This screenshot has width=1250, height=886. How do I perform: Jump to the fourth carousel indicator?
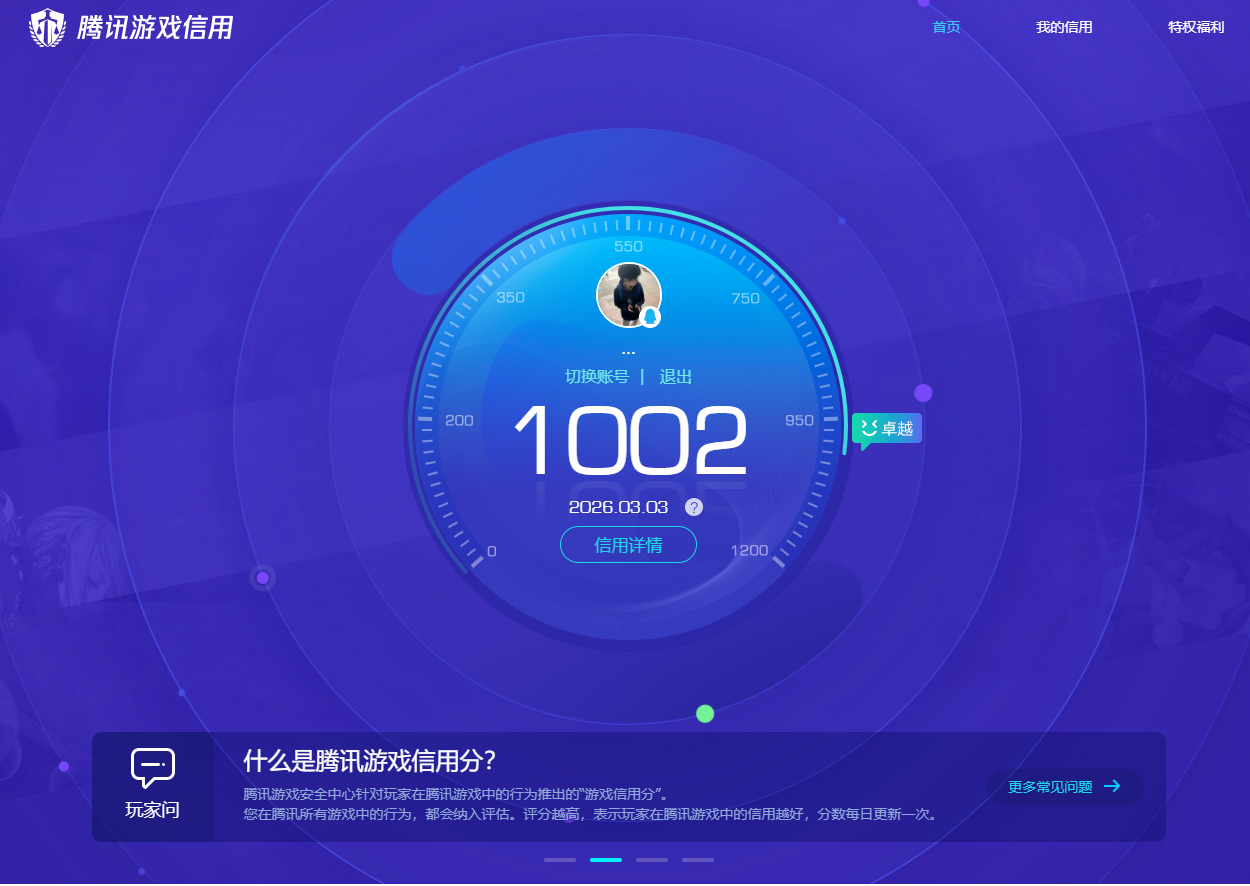point(698,860)
